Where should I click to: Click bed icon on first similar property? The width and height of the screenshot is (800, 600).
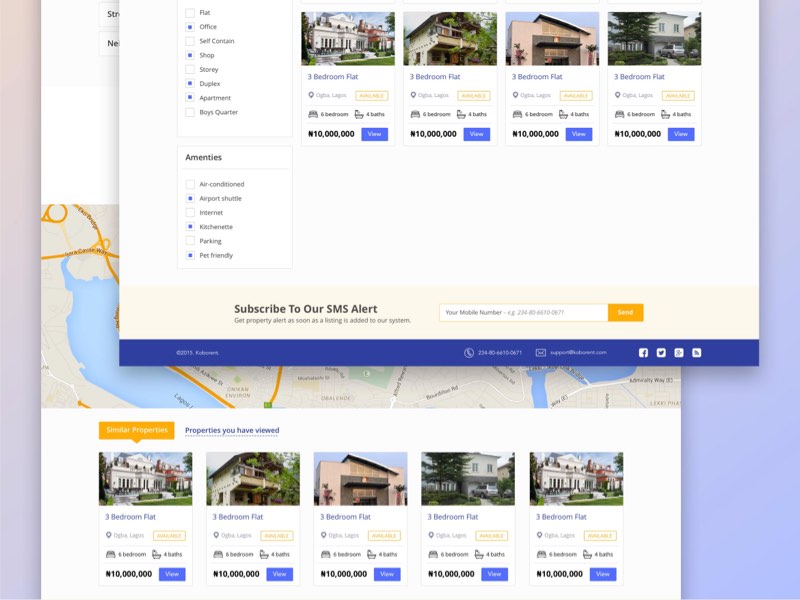tap(110, 554)
